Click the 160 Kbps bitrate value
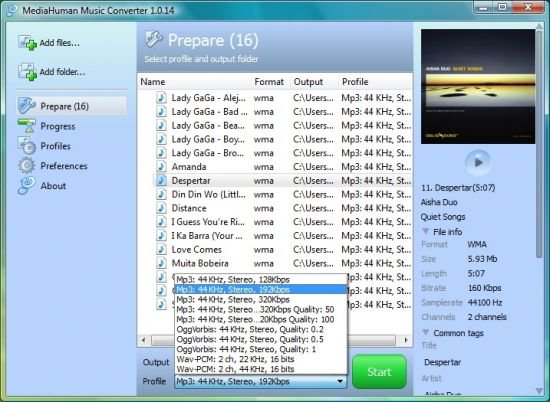The image size is (550, 402). (x=484, y=288)
